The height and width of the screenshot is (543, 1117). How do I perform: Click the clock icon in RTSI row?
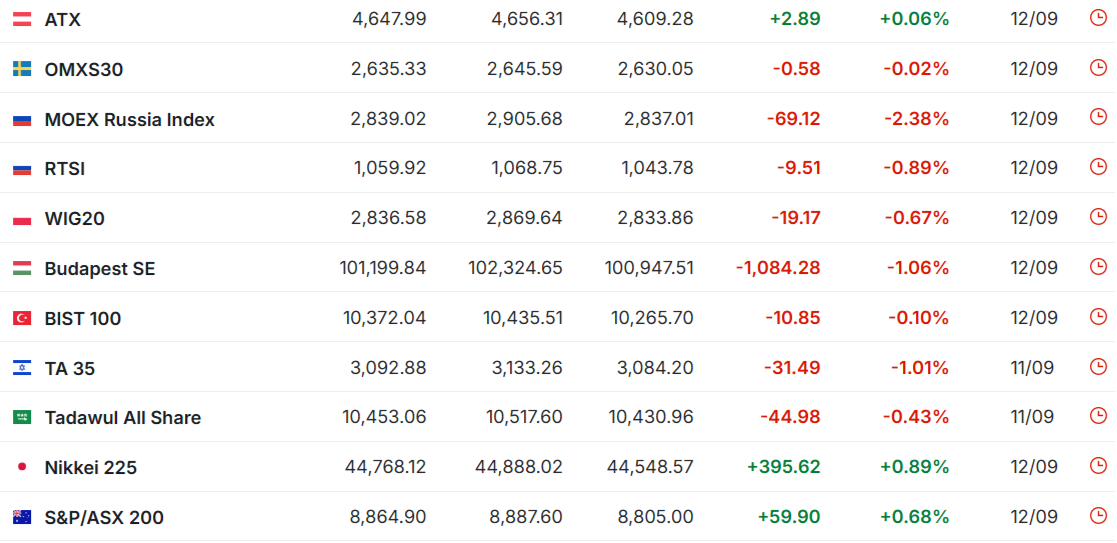pyautogui.click(x=1098, y=167)
